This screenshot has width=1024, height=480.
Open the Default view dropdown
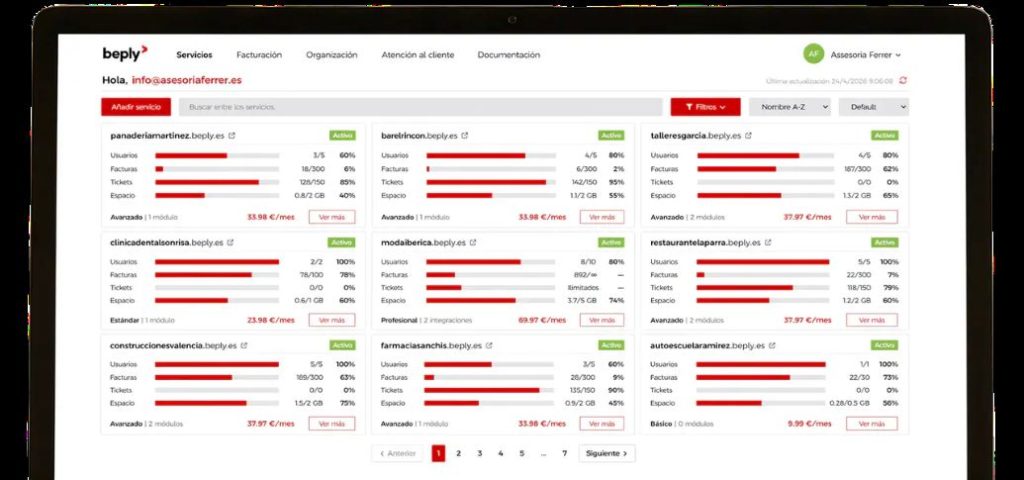point(873,107)
